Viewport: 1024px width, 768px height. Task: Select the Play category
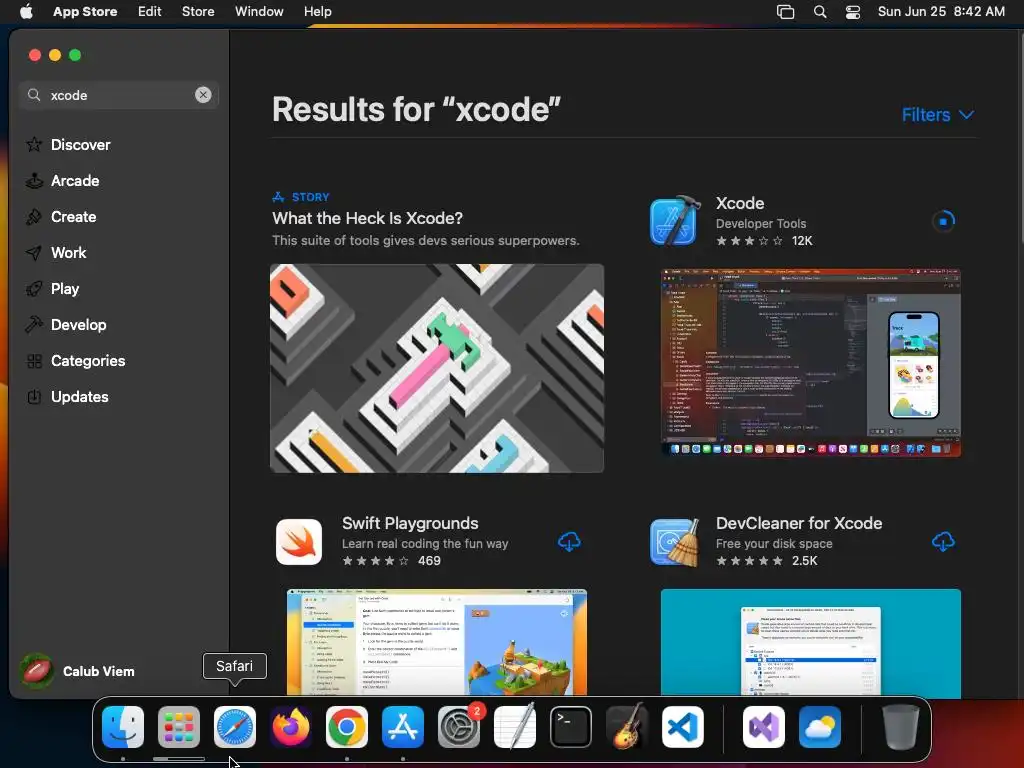52,289
